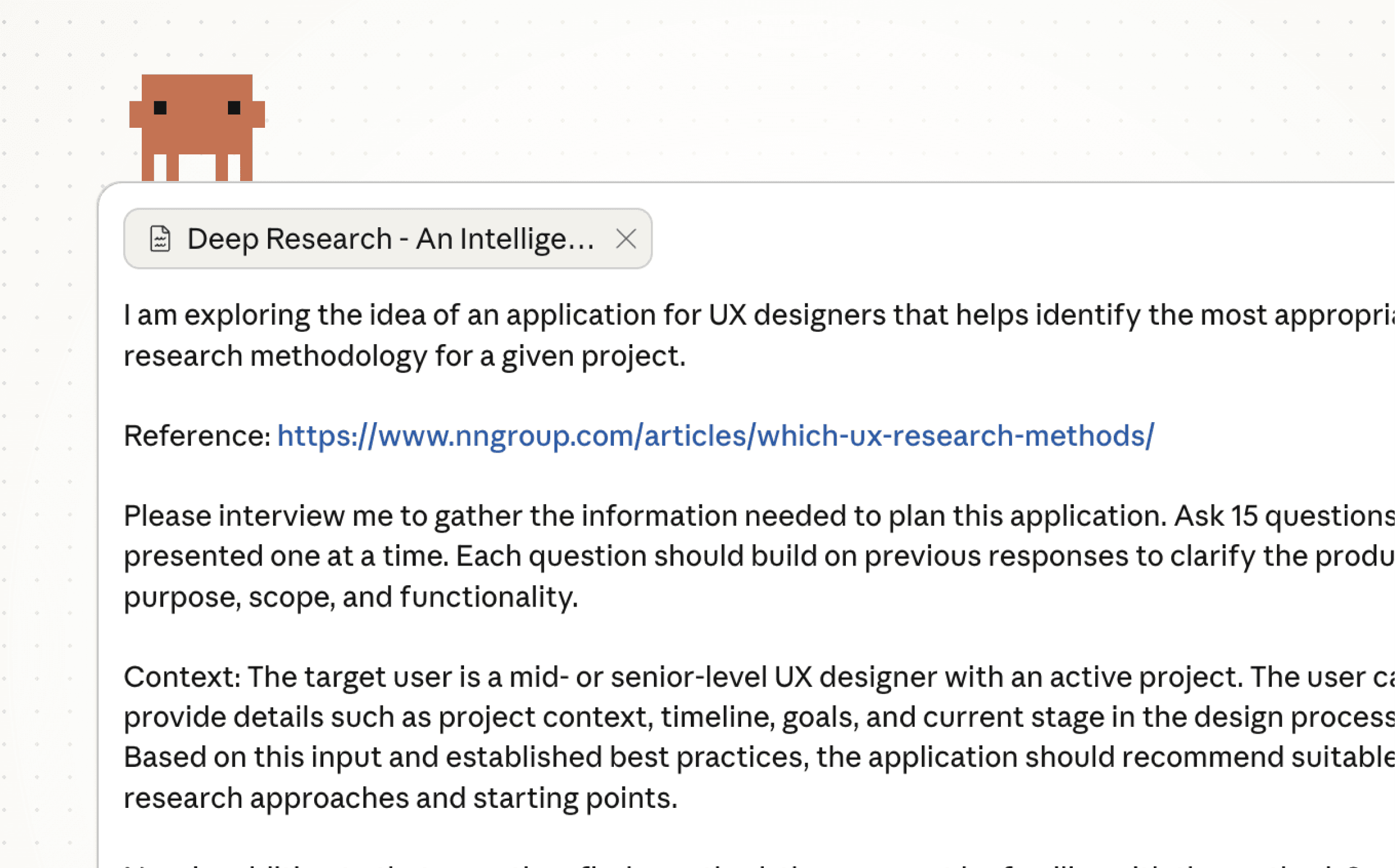Click the X on the attached document chip

click(627, 238)
